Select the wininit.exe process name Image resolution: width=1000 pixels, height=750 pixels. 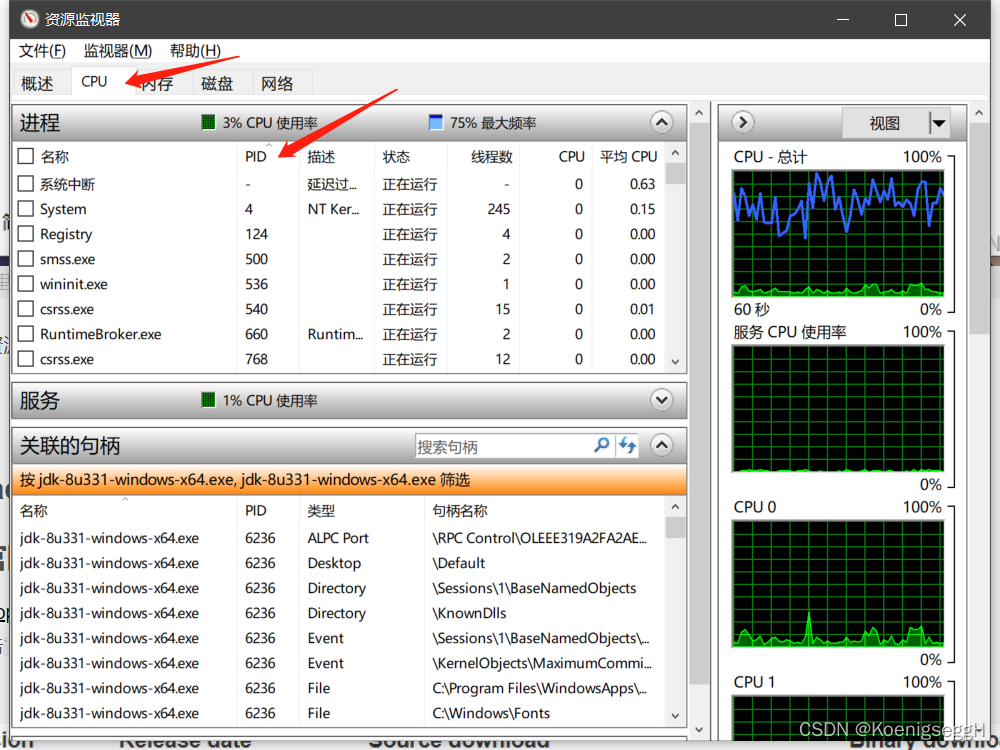click(x=73, y=284)
